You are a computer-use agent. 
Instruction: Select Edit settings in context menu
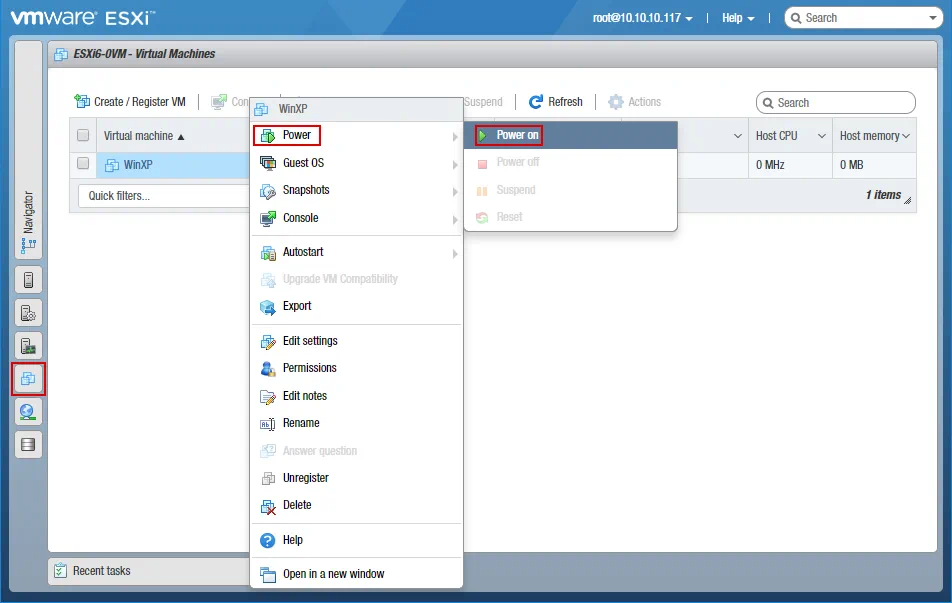click(310, 341)
